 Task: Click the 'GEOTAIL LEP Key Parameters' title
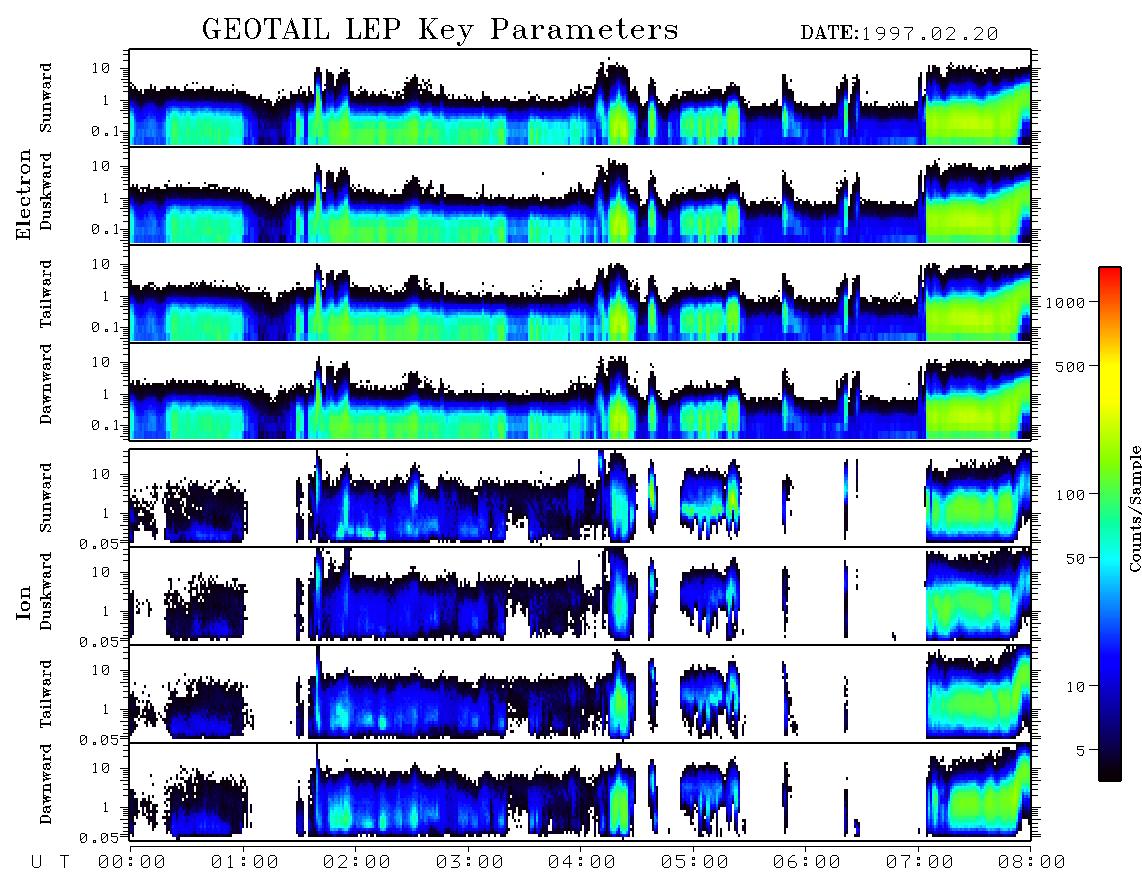(440, 30)
